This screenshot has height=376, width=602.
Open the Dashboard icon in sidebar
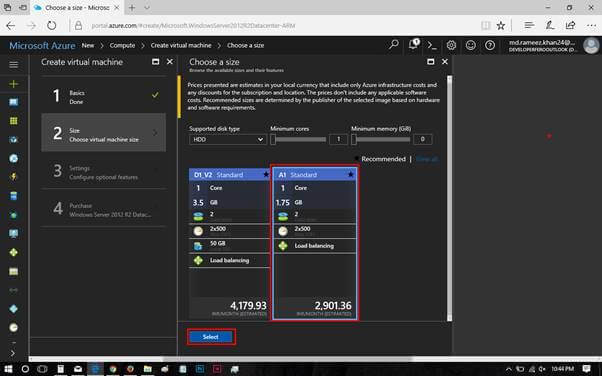click(x=13, y=102)
